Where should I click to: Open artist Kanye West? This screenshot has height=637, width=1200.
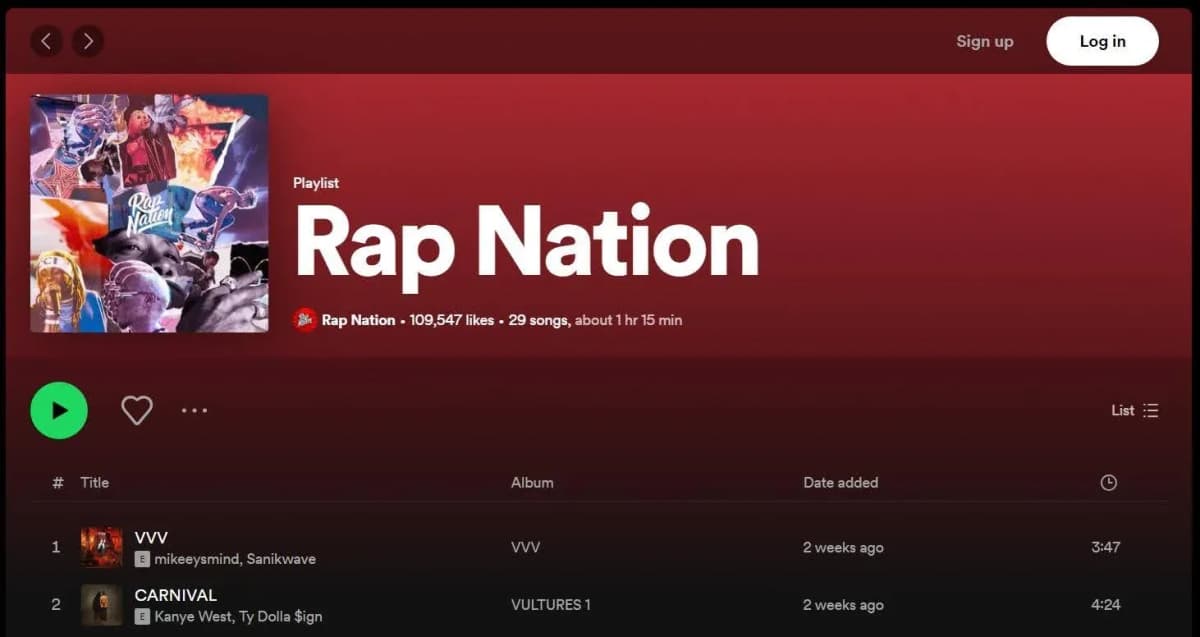[193, 617]
